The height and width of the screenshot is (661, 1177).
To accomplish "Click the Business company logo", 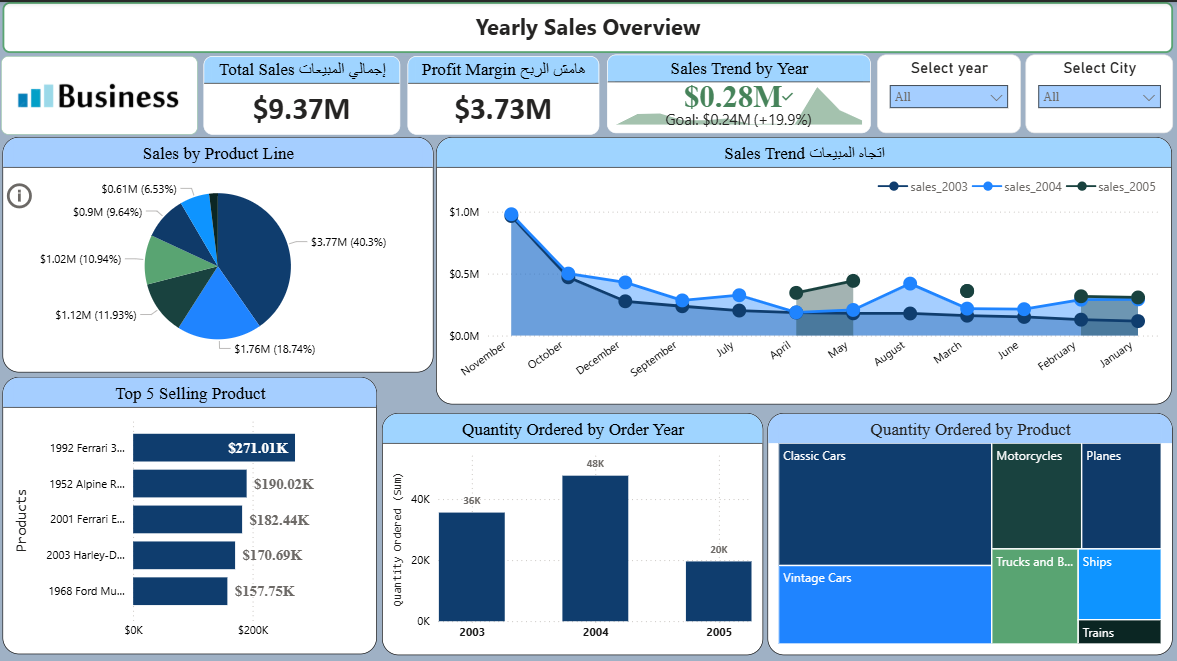I will click(97, 96).
